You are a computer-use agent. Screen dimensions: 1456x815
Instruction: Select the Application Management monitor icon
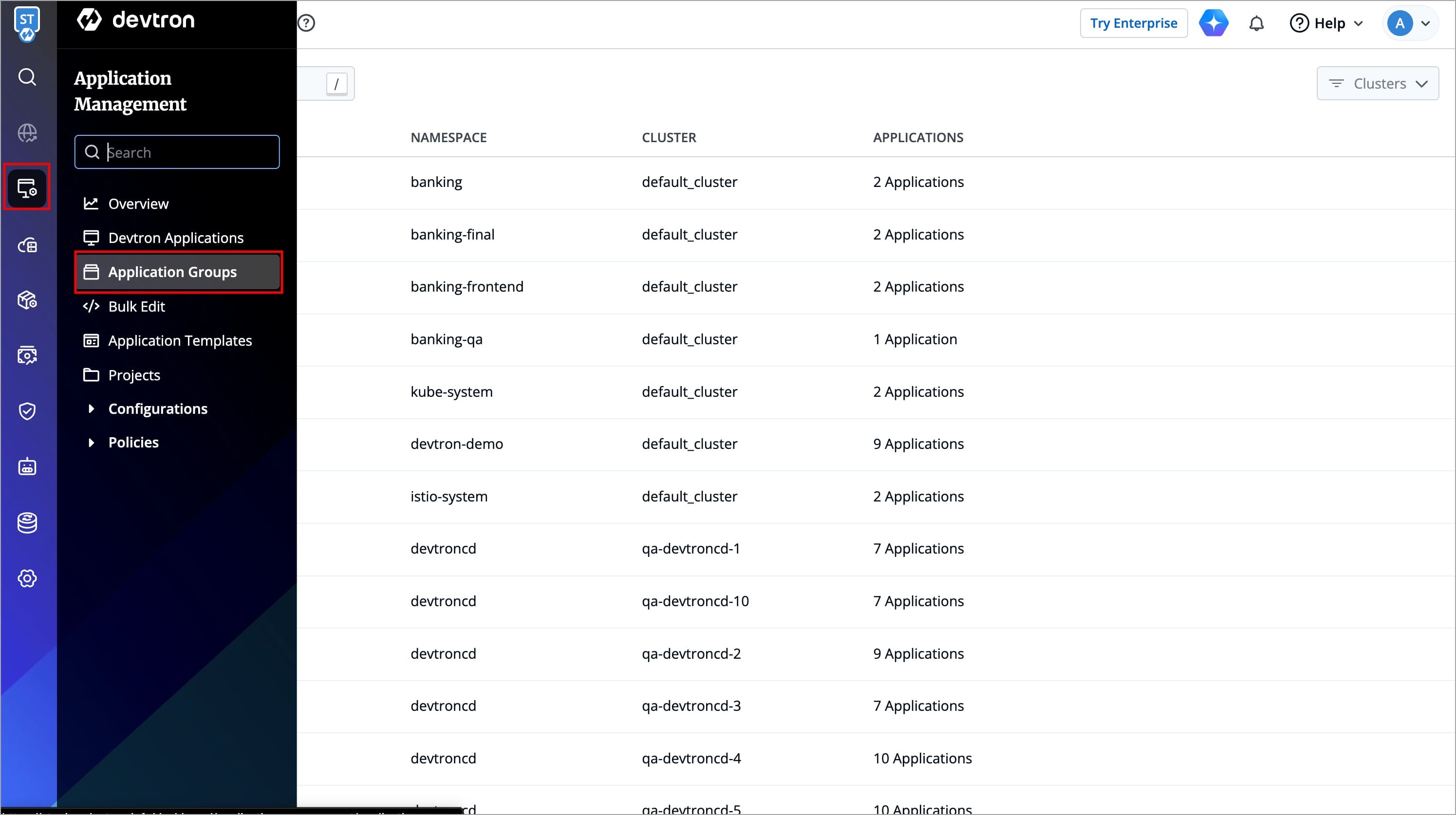[27, 187]
